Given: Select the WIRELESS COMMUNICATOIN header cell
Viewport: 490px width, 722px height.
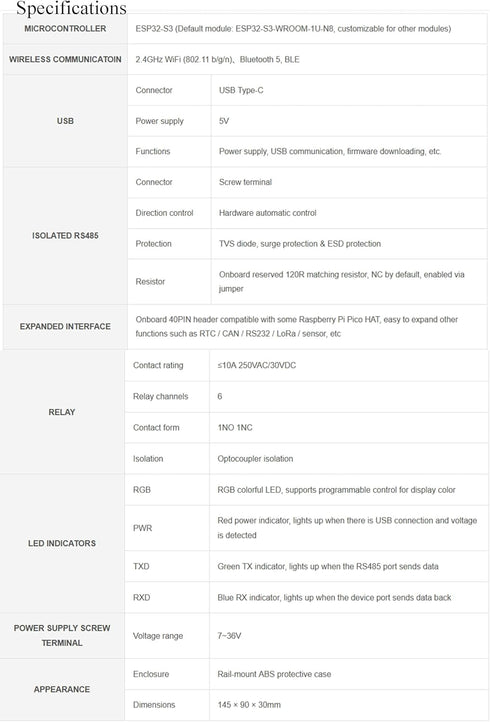Looking at the screenshot, I should tap(65, 59).
